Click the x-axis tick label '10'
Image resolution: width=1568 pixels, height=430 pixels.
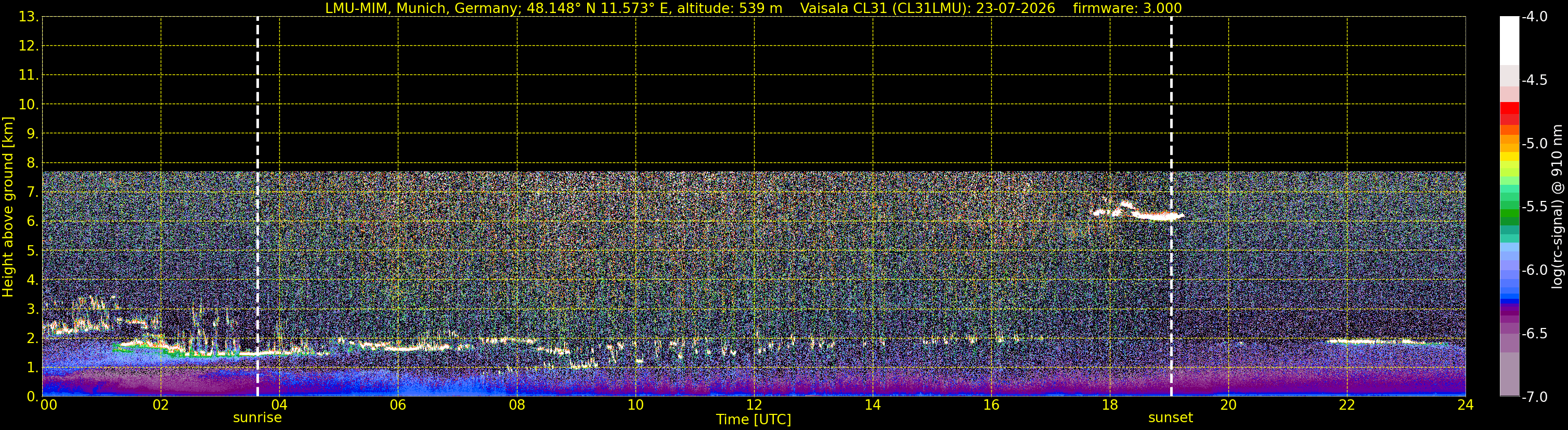point(636,406)
